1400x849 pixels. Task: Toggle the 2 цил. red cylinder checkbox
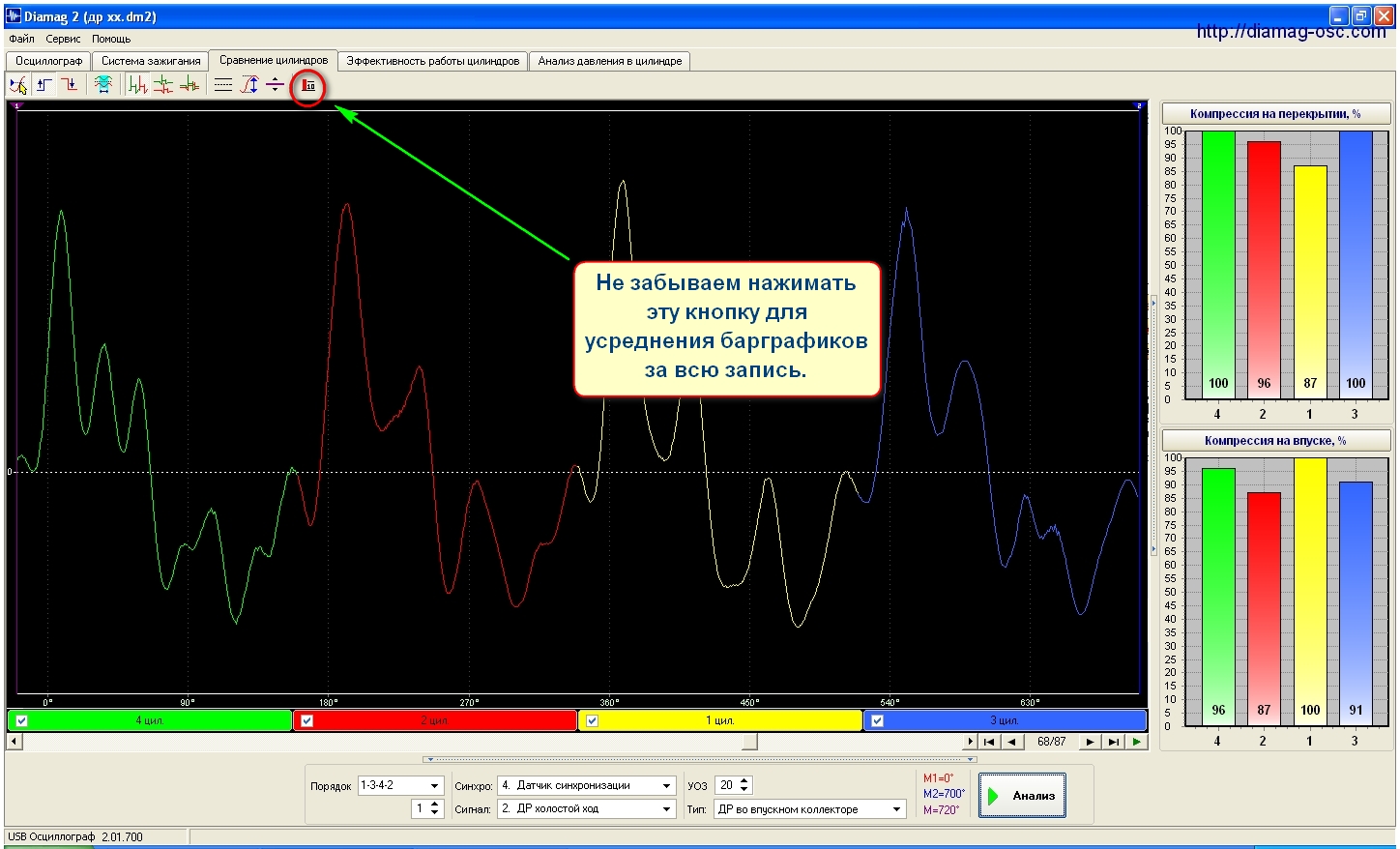[306, 720]
